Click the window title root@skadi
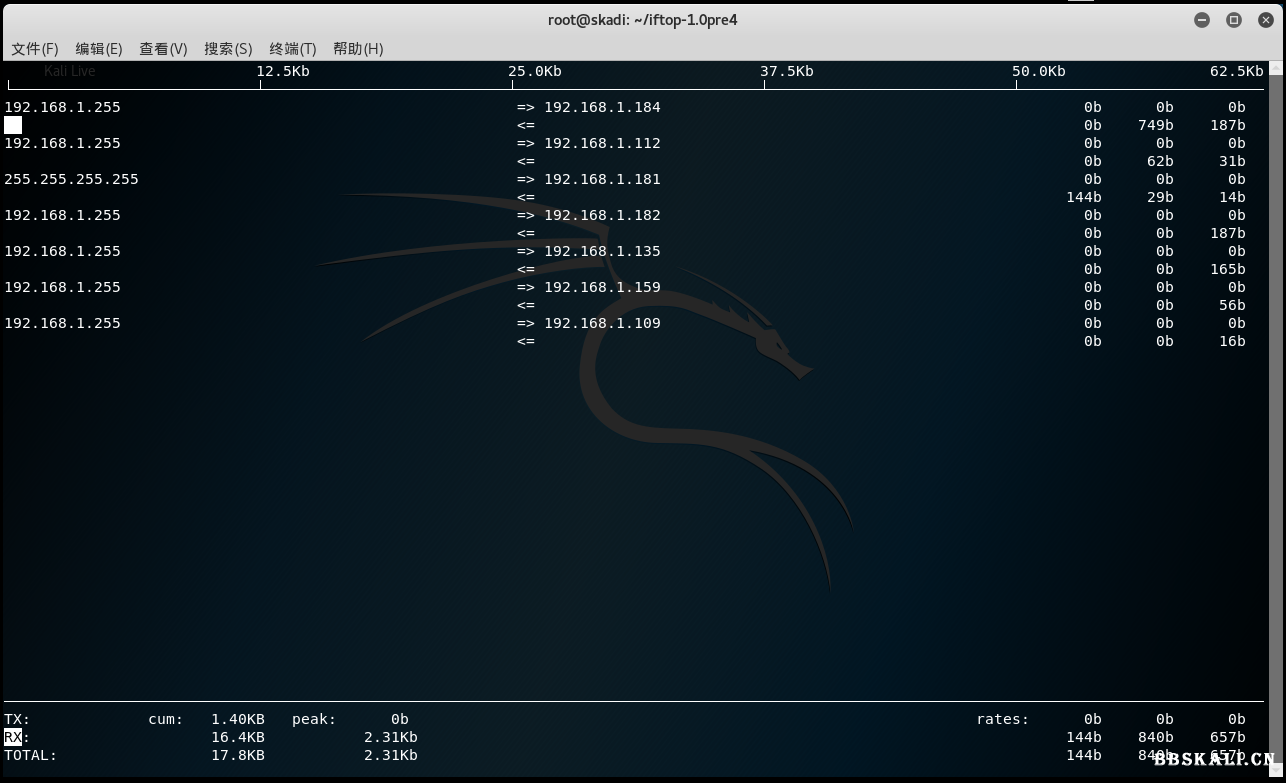The width and height of the screenshot is (1286, 783). pyautogui.click(x=642, y=20)
